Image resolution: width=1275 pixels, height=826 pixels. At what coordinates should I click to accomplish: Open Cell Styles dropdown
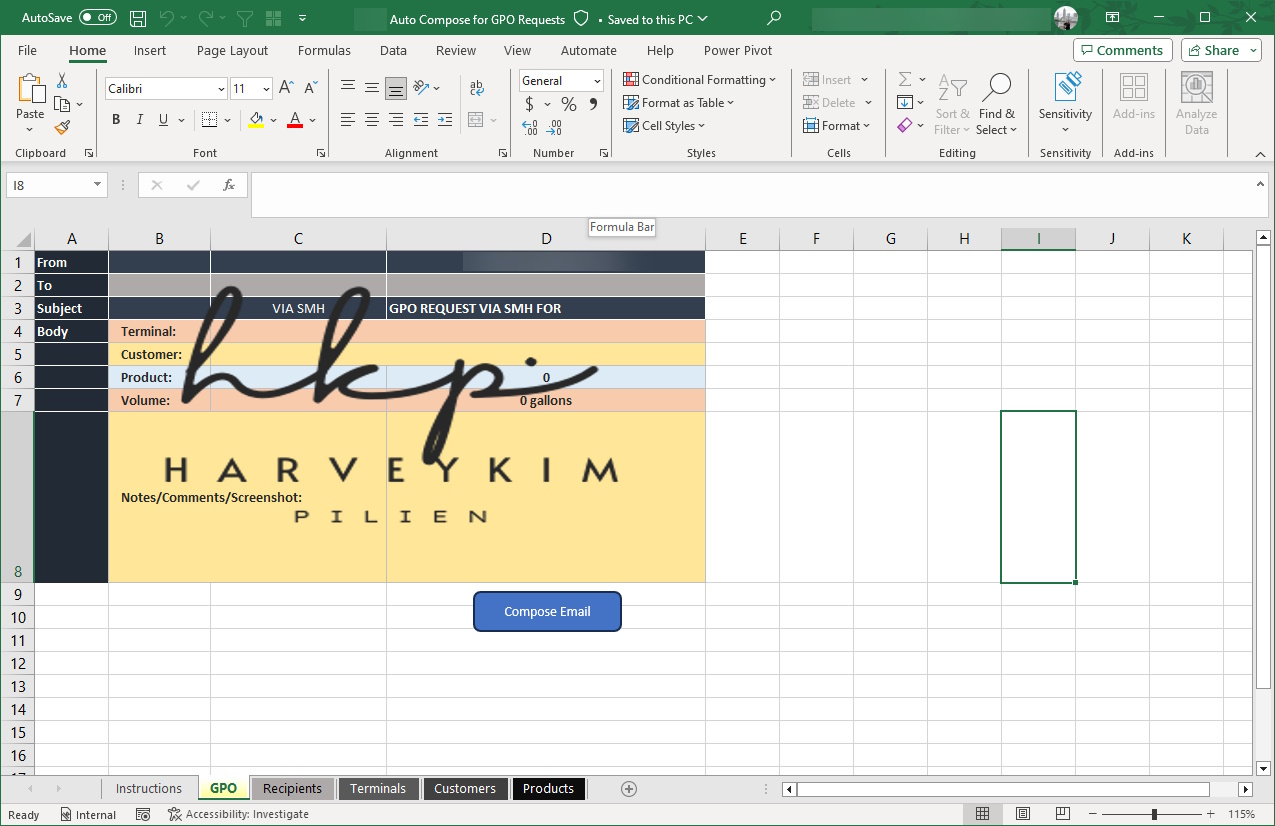(665, 126)
